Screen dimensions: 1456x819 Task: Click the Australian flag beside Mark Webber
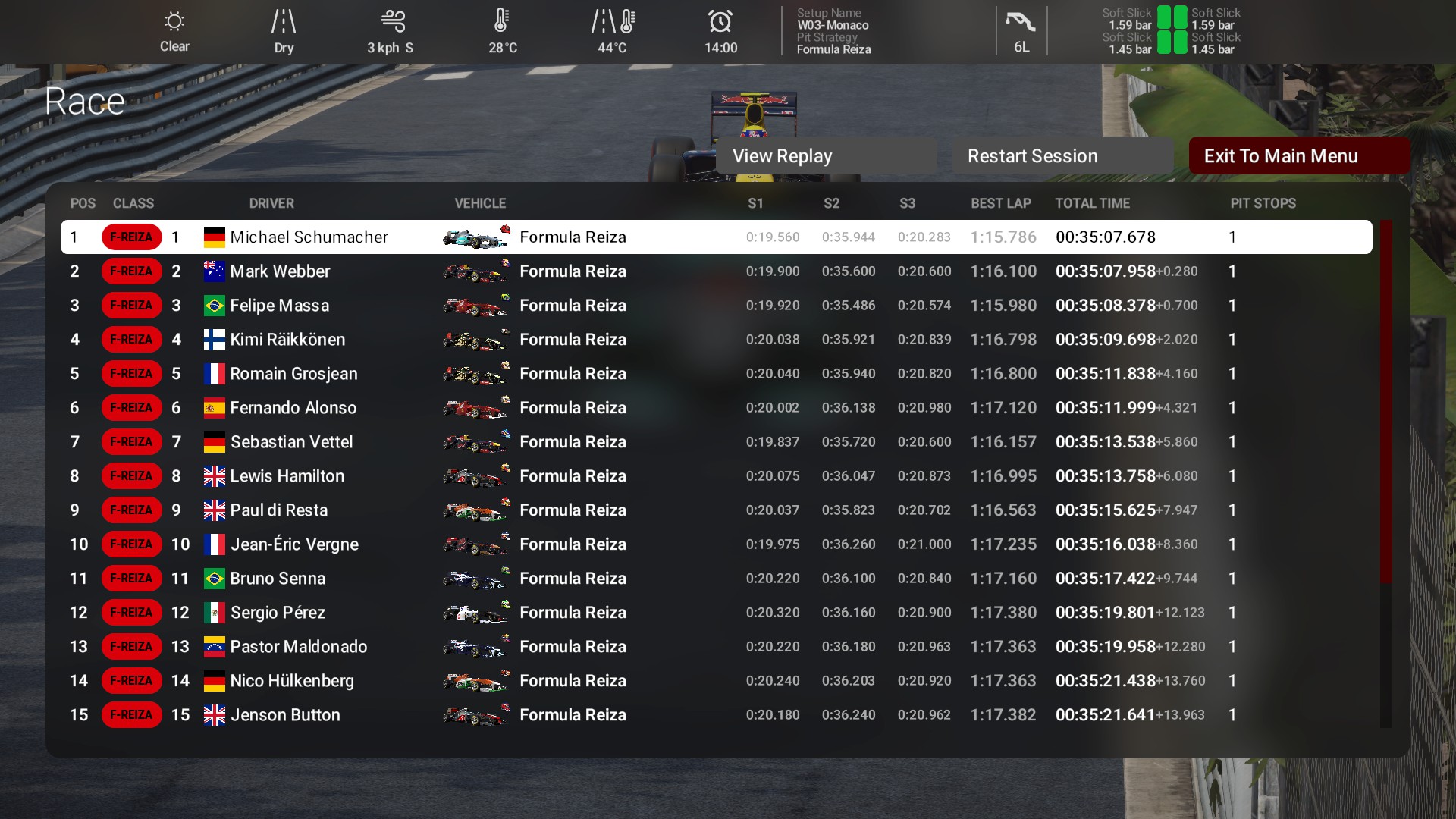click(215, 271)
